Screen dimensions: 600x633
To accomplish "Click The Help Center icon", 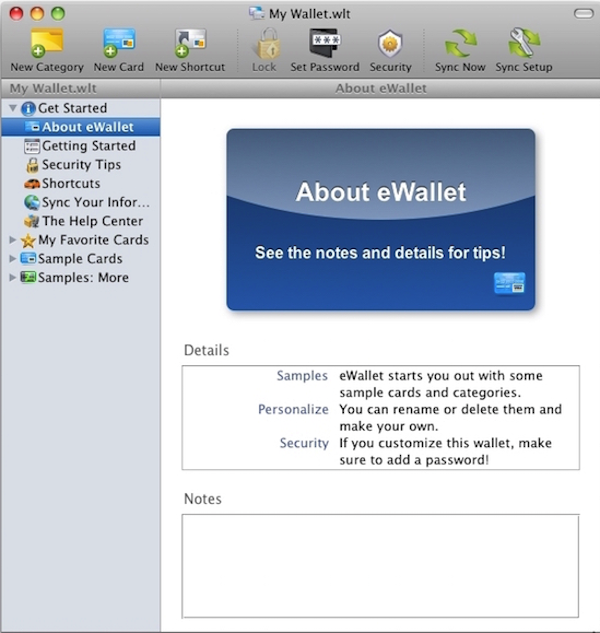I will 32,221.
